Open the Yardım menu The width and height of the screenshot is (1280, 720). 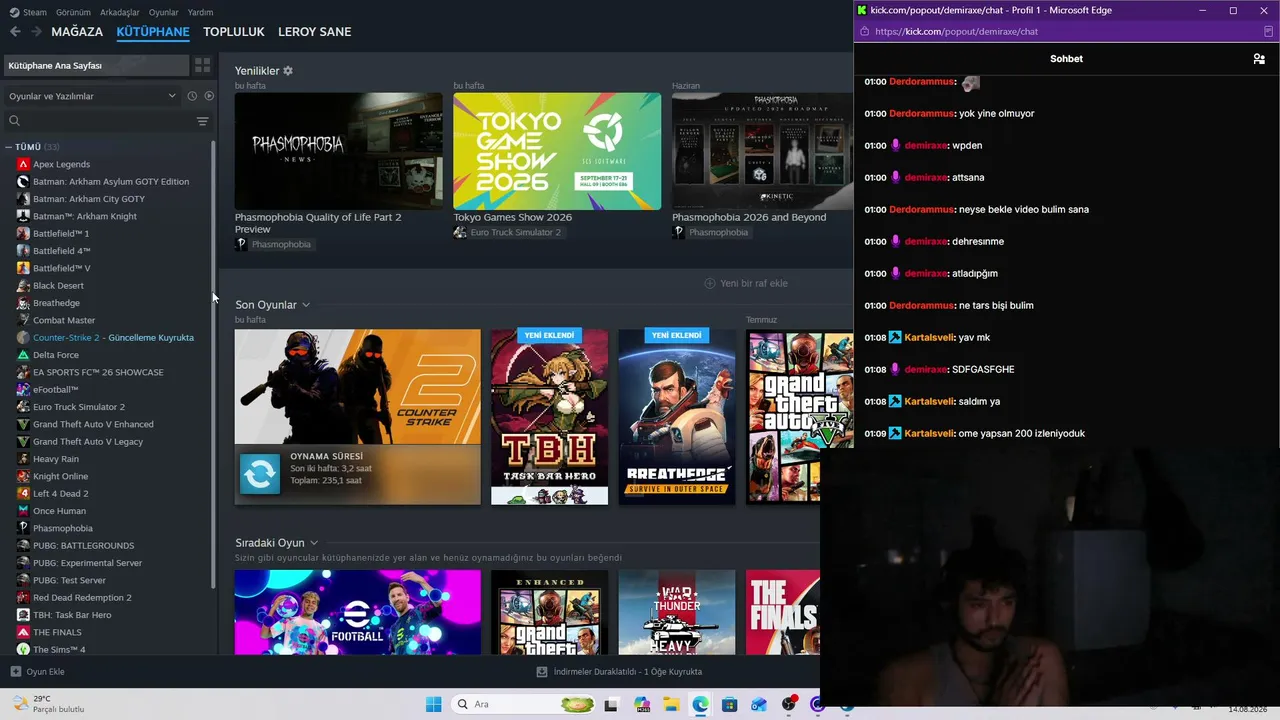coord(201,12)
